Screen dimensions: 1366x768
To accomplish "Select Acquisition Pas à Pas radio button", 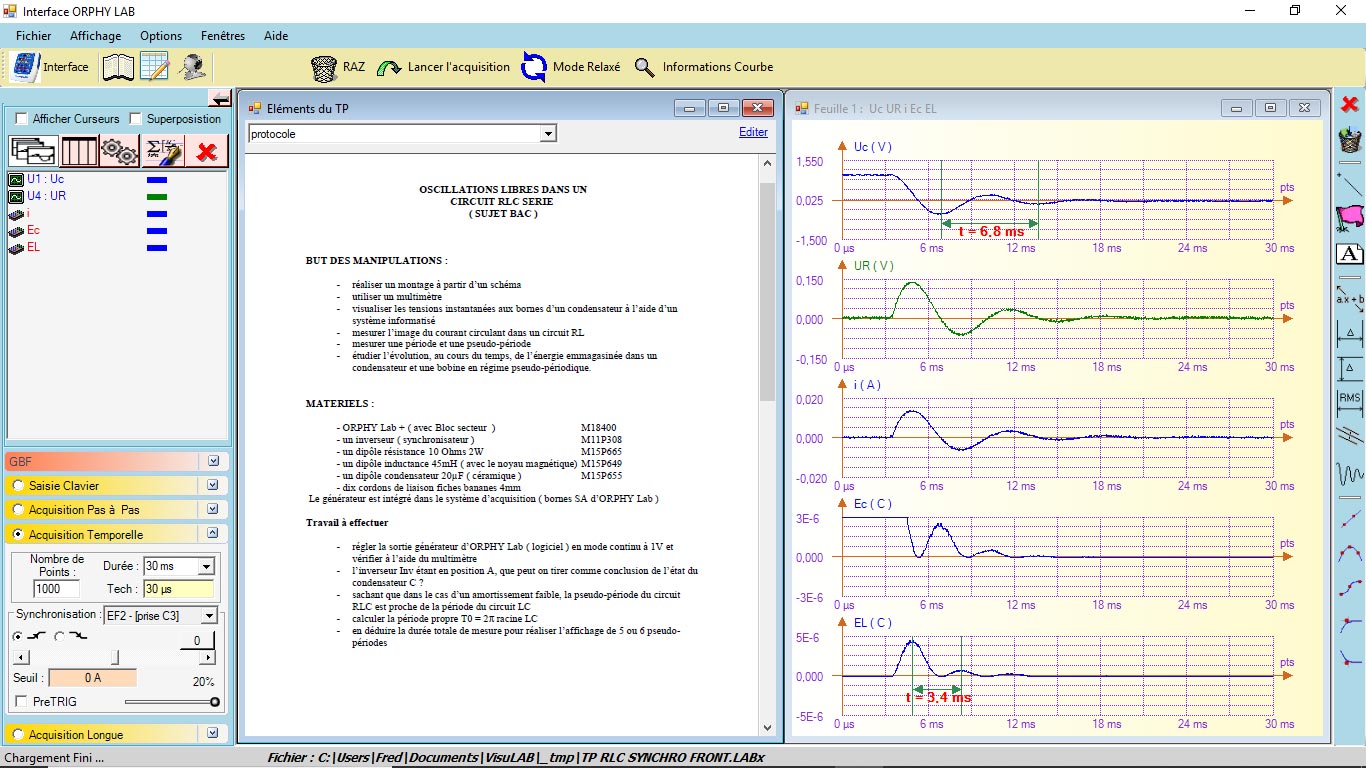I will [x=19, y=510].
